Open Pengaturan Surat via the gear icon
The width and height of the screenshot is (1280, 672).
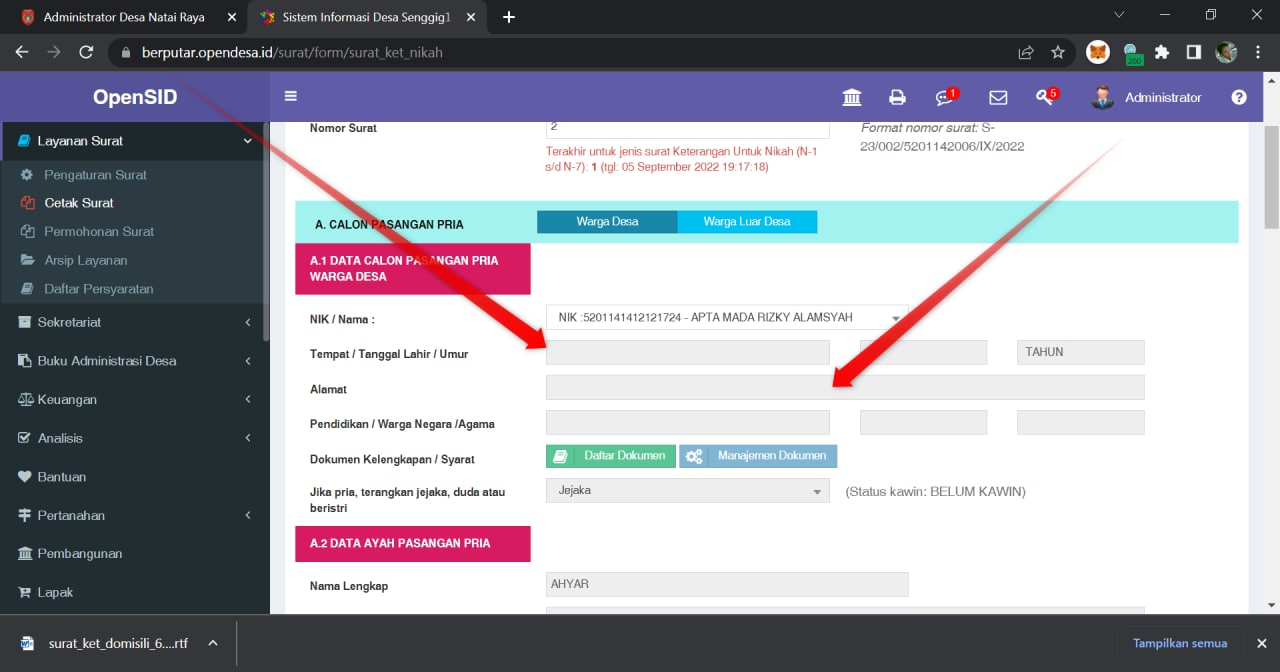95,174
